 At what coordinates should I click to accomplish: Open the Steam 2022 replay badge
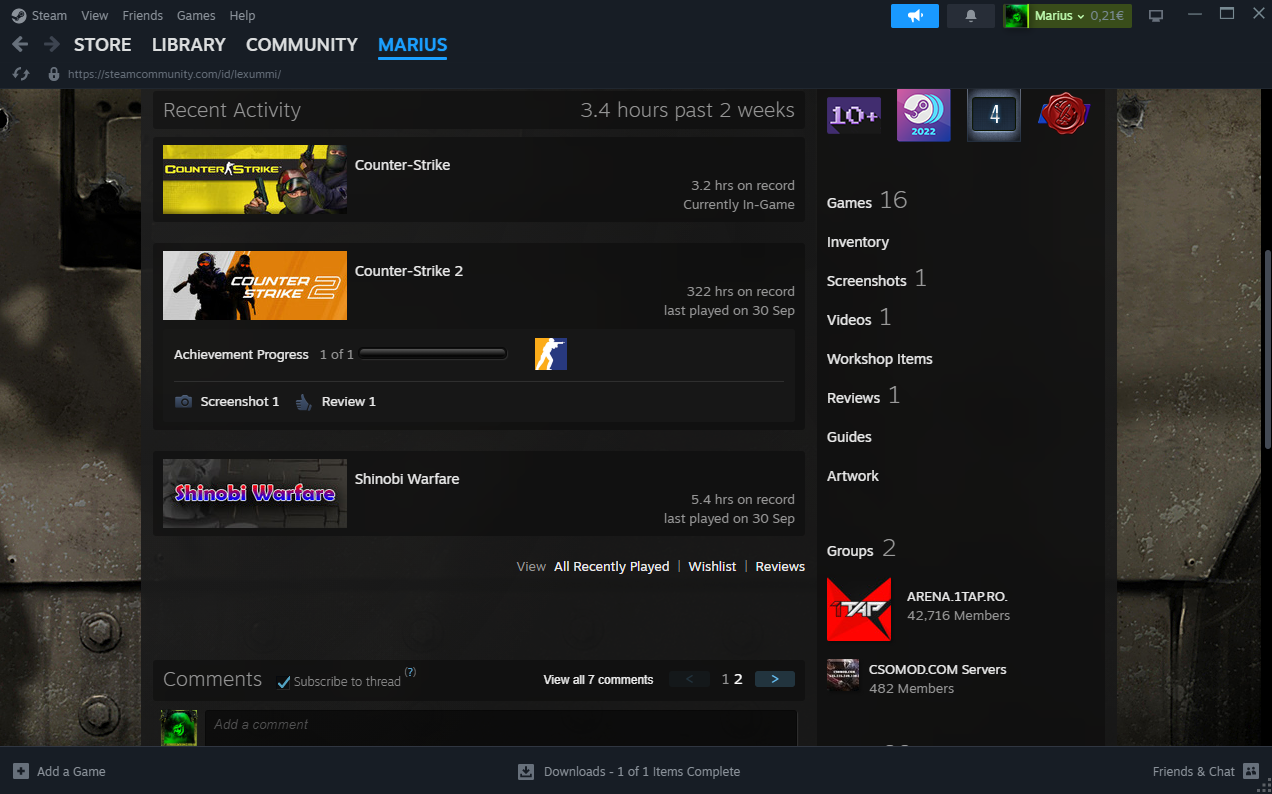[924, 115]
